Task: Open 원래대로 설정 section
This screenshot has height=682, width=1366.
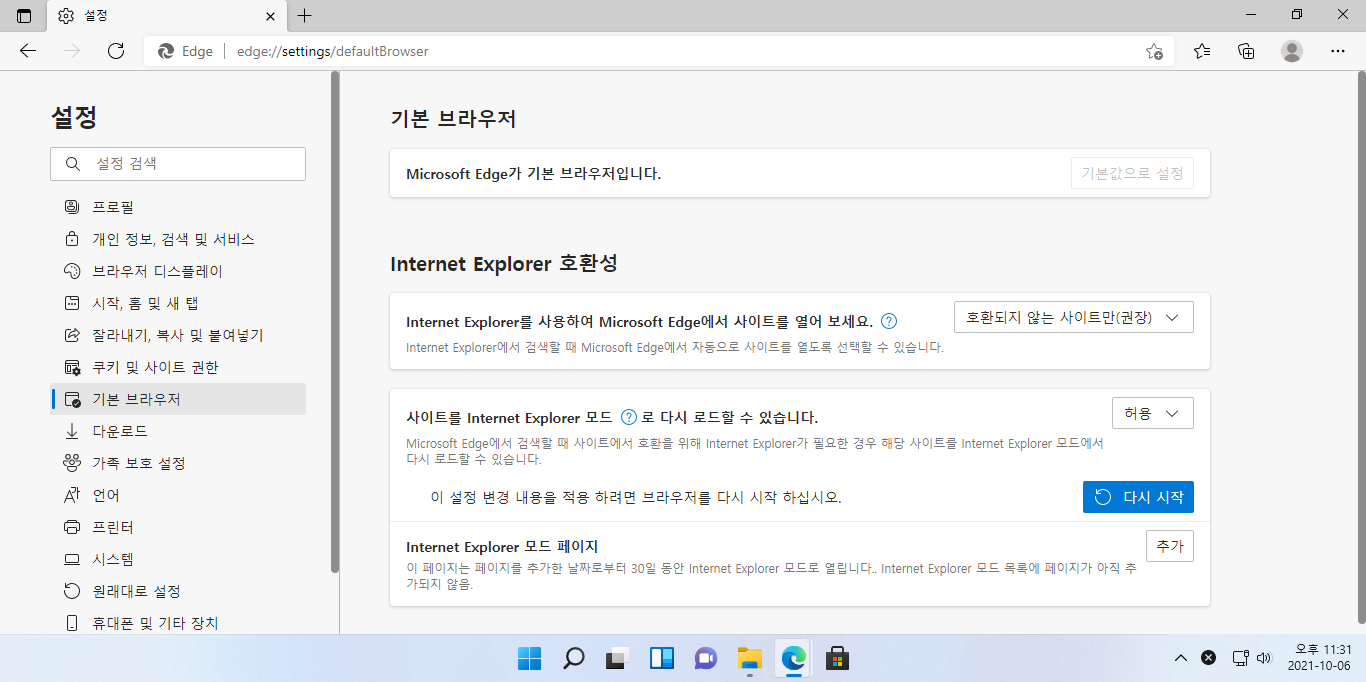Action: click(x=178, y=591)
